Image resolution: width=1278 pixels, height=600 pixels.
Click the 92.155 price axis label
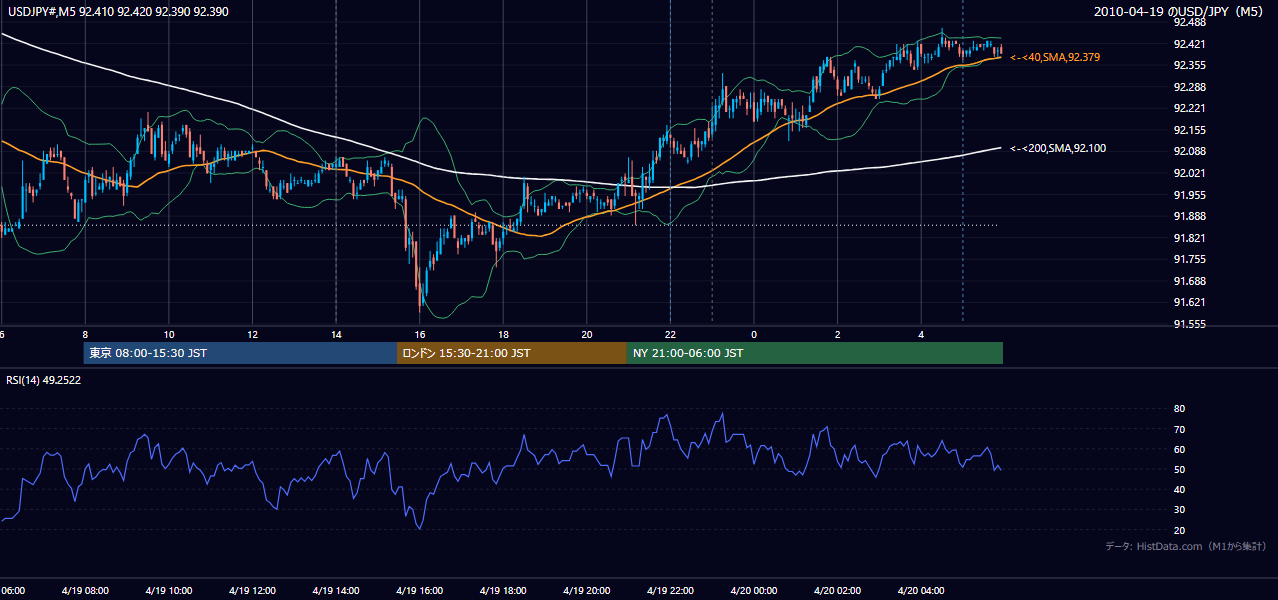click(1190, 130)
